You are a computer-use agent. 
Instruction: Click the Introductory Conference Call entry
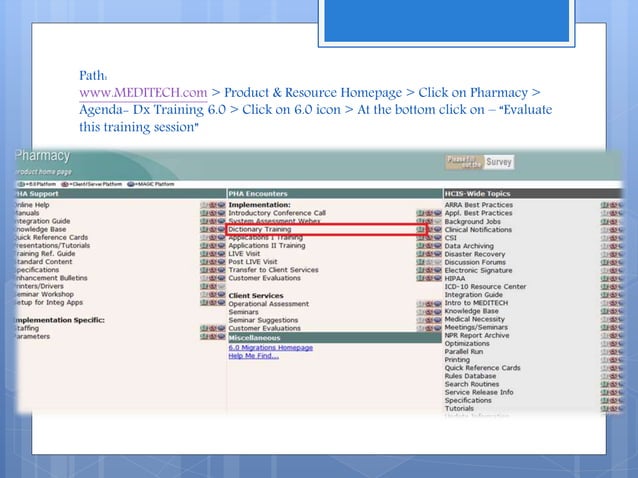tap(277, 213)
